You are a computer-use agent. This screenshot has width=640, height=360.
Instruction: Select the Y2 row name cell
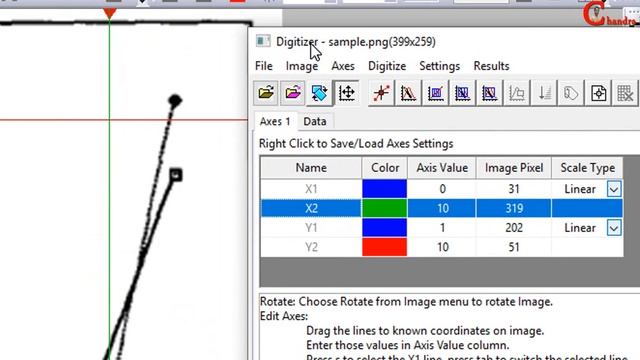(311, 247)
